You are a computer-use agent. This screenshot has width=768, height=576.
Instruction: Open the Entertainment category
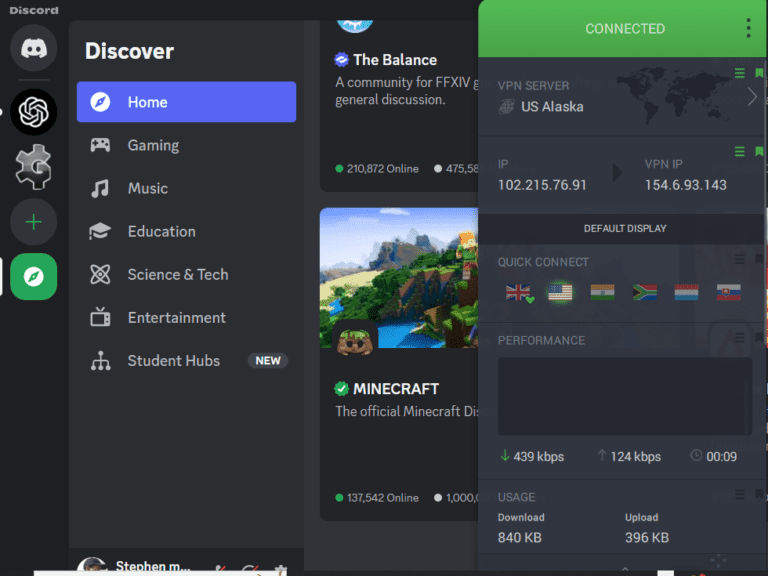187,317
